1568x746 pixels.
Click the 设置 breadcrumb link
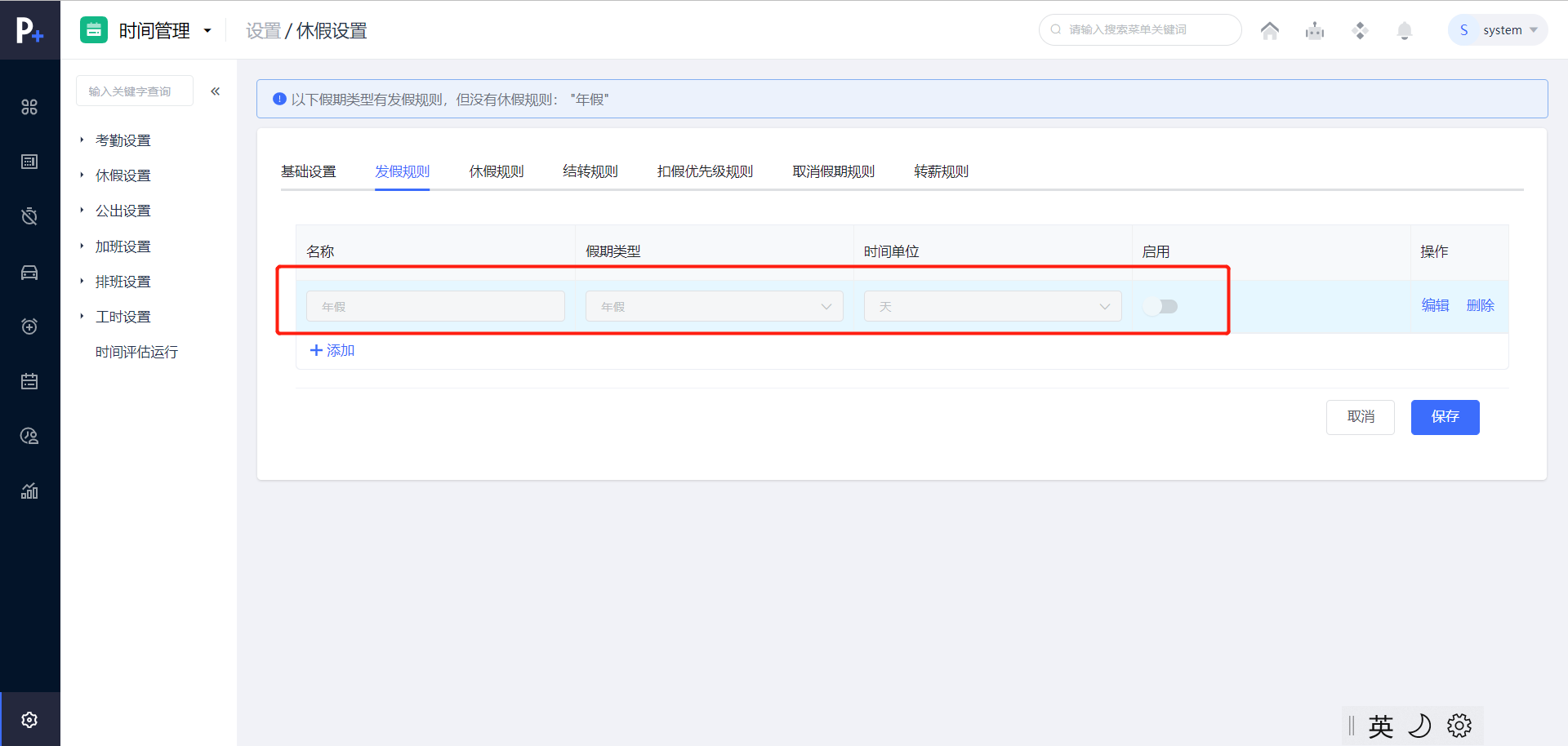point(264,31)
